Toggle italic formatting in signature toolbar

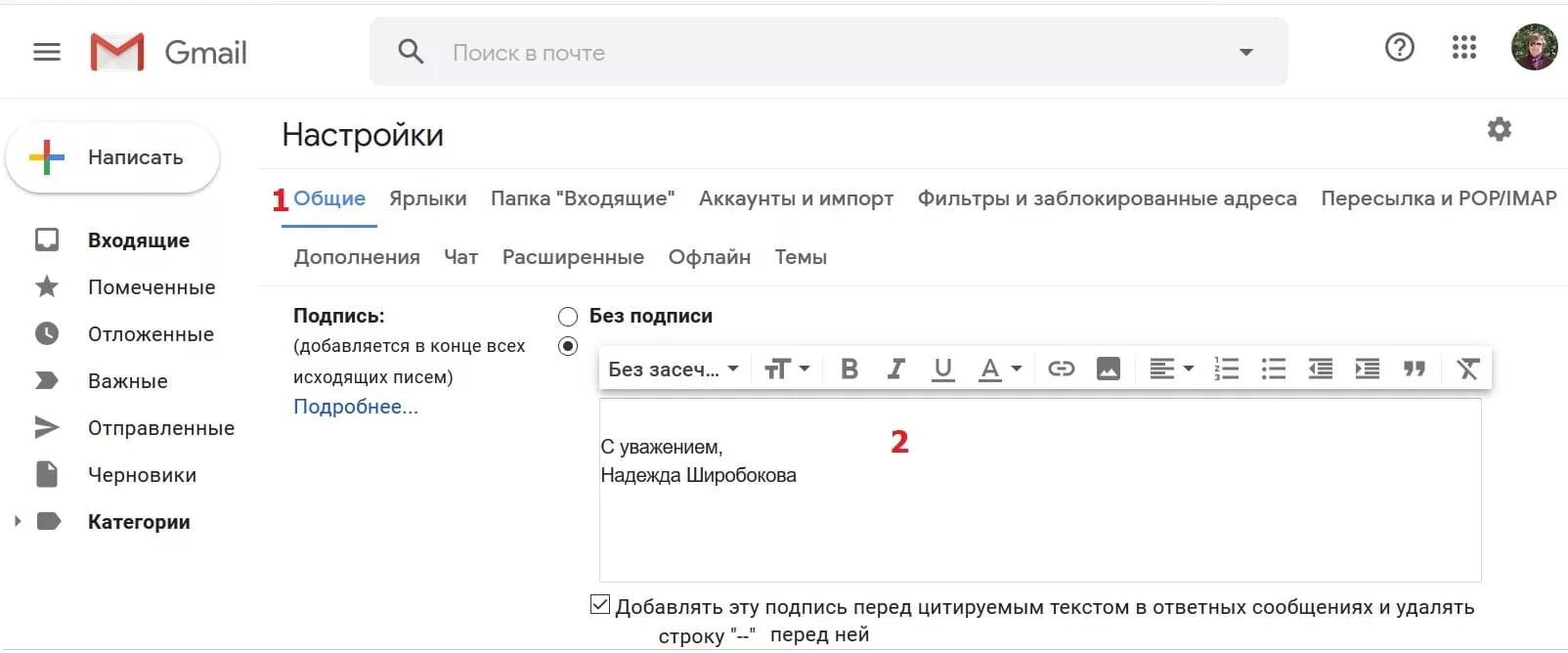click(x=895, y=369)
